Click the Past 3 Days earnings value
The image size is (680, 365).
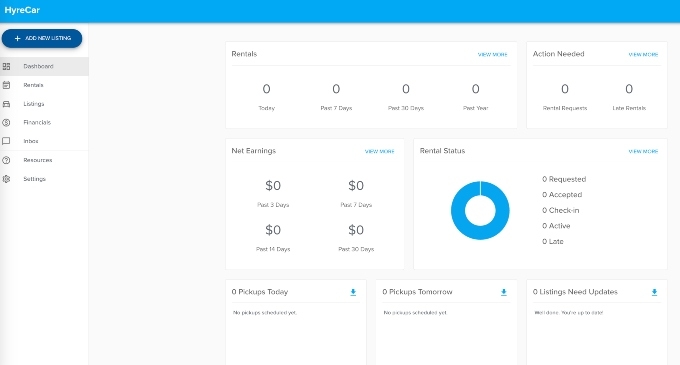[273, 186]
